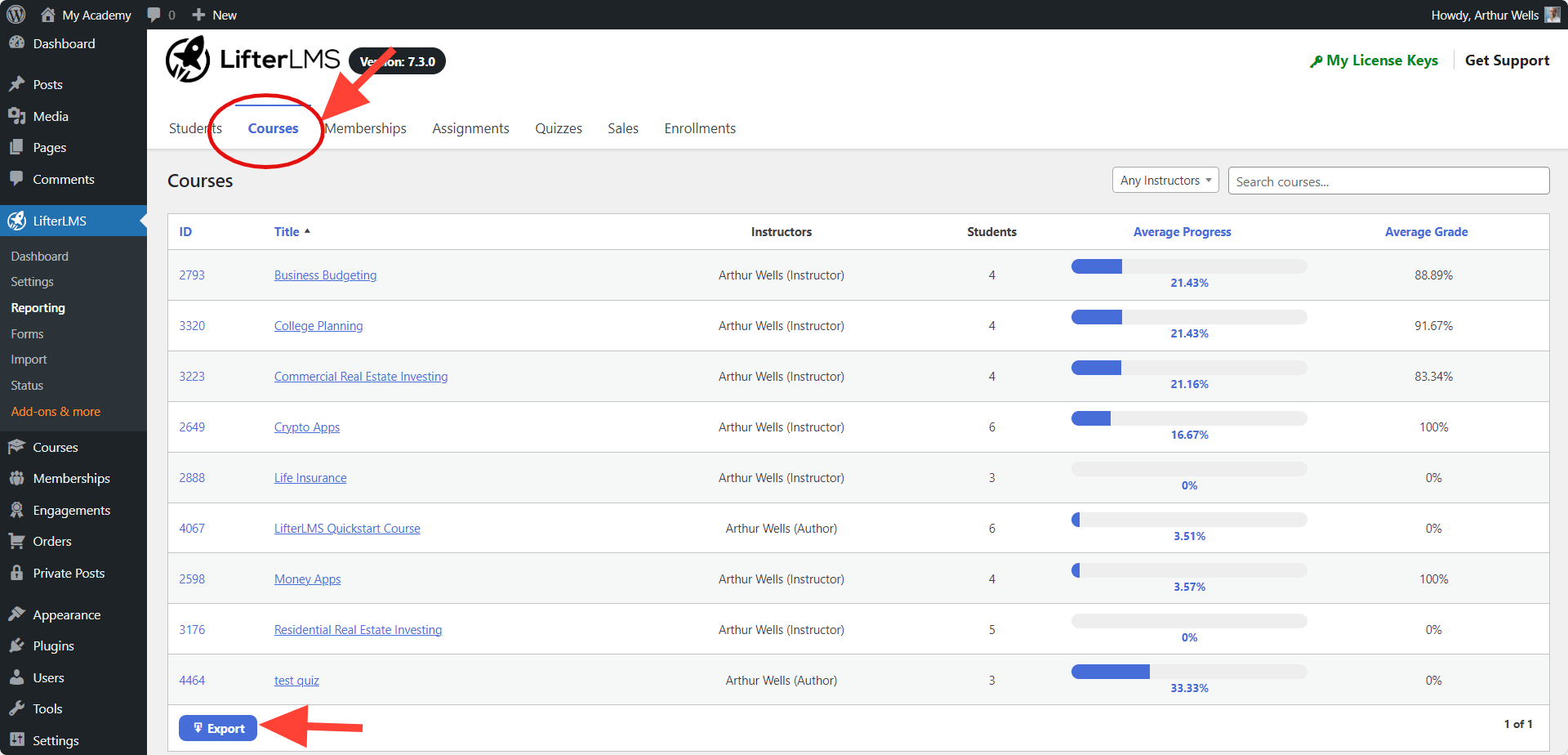Open test quiz course link
Image resolution: width=1568 pixels, height=755 pixels.
point(296,681)
